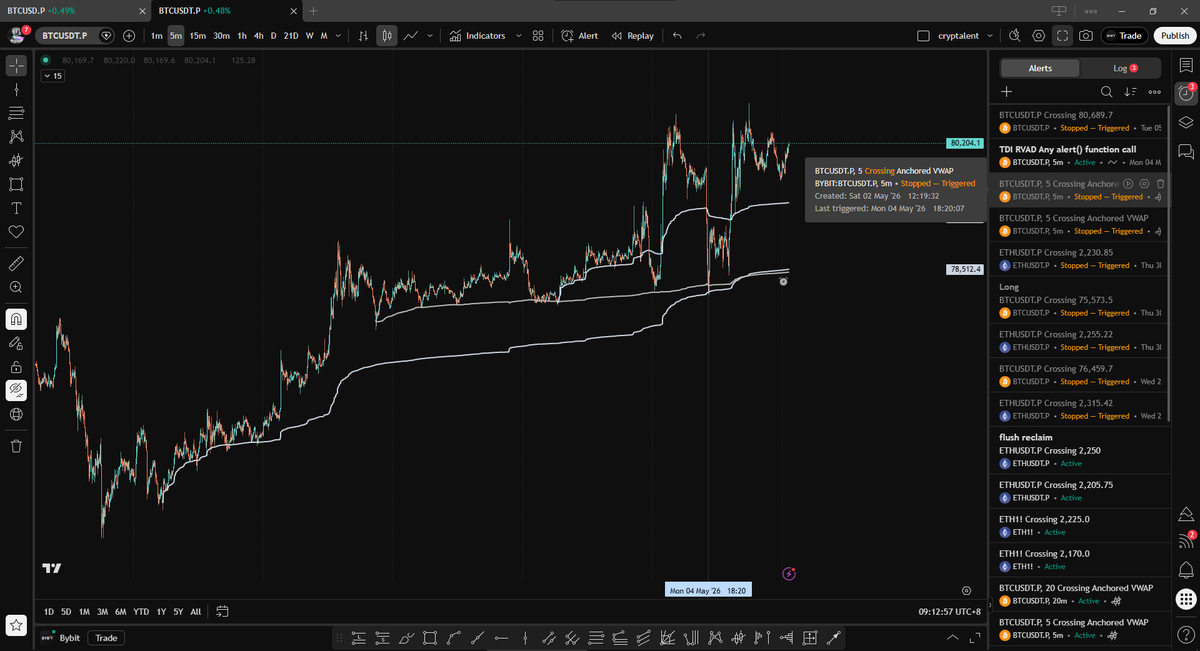Screen dimensions: 1200x651
Task: Select the 15m timeframe
Action: coord(198,35)
